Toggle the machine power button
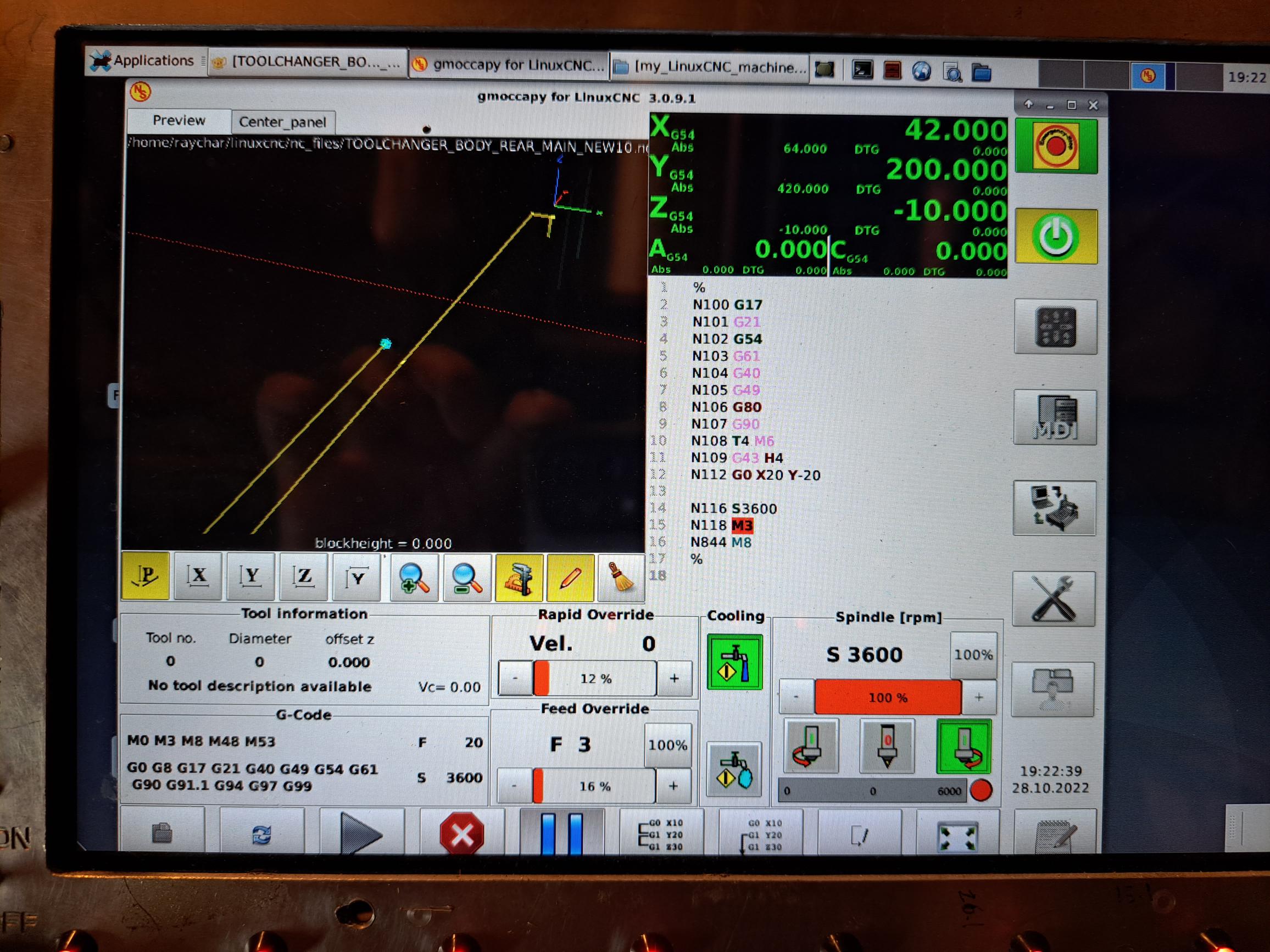The width and height of the screenshot is (1270, 952). [1055, 237]
